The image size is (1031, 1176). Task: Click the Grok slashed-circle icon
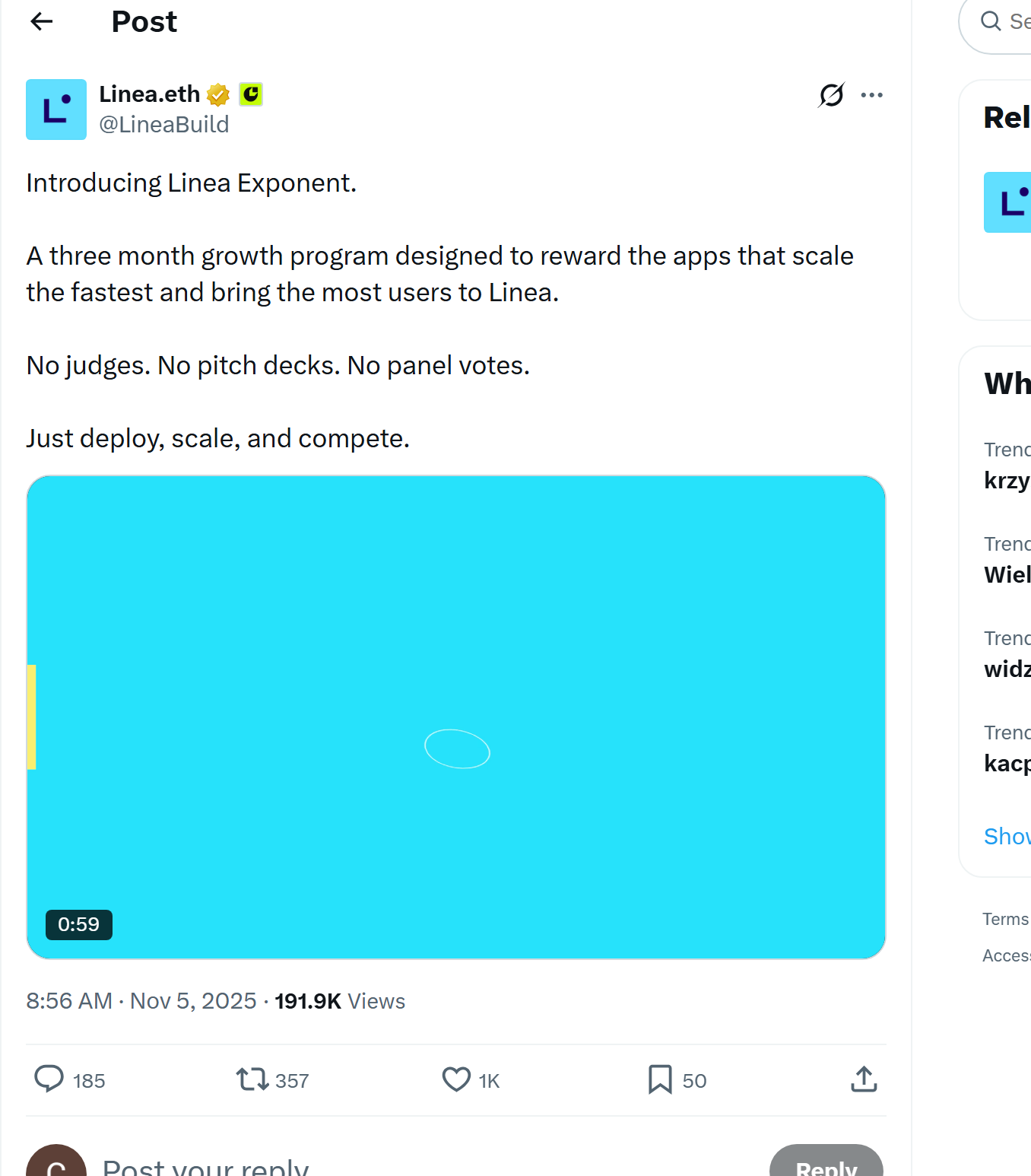pyautogui.click(x=831, y=95)
